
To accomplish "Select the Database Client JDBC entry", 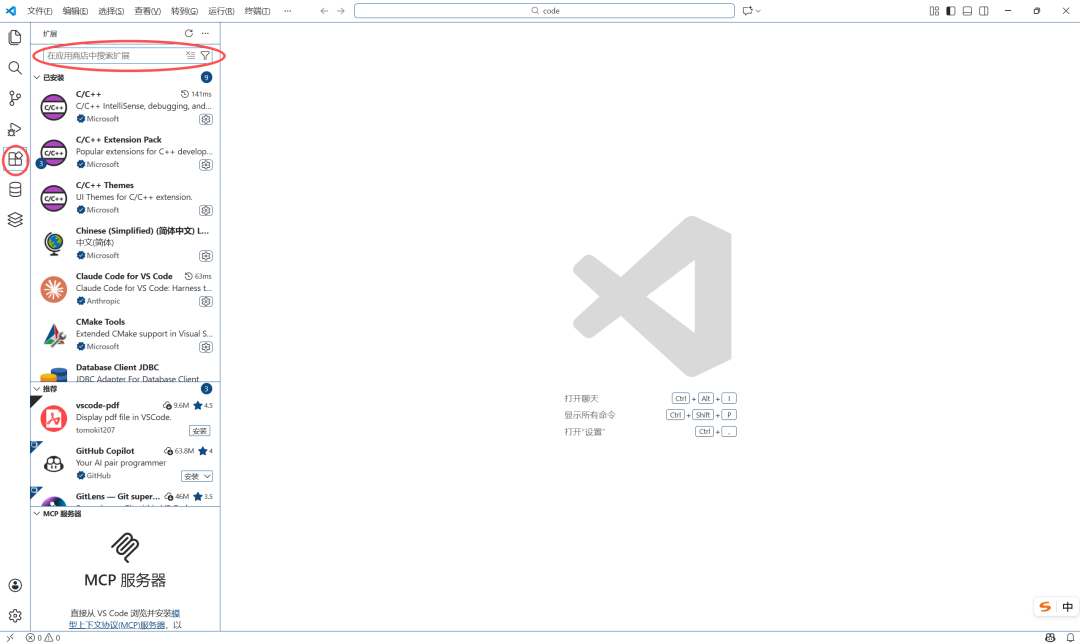I will pos(125,371).
